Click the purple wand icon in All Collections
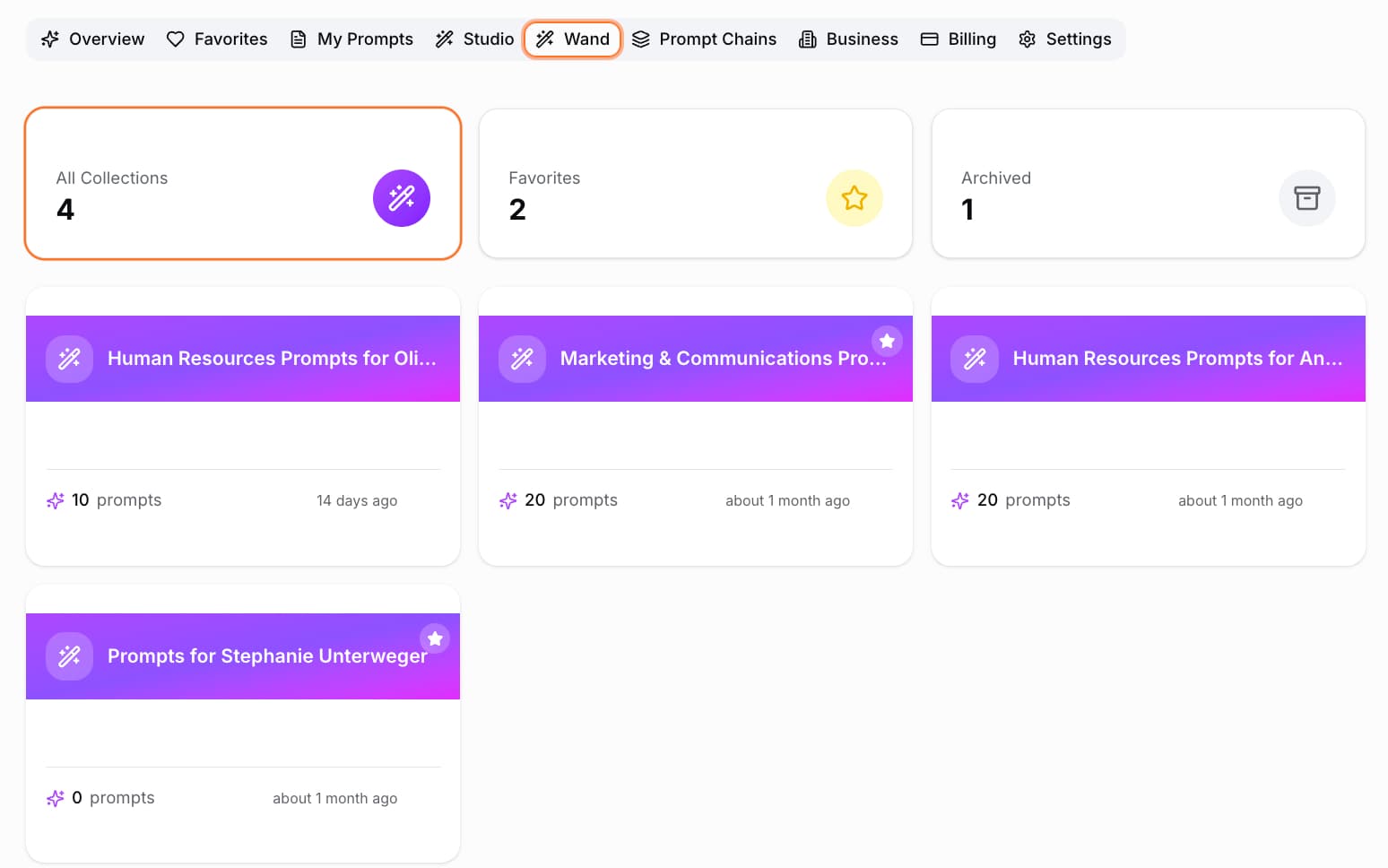 tap(401, 198)
